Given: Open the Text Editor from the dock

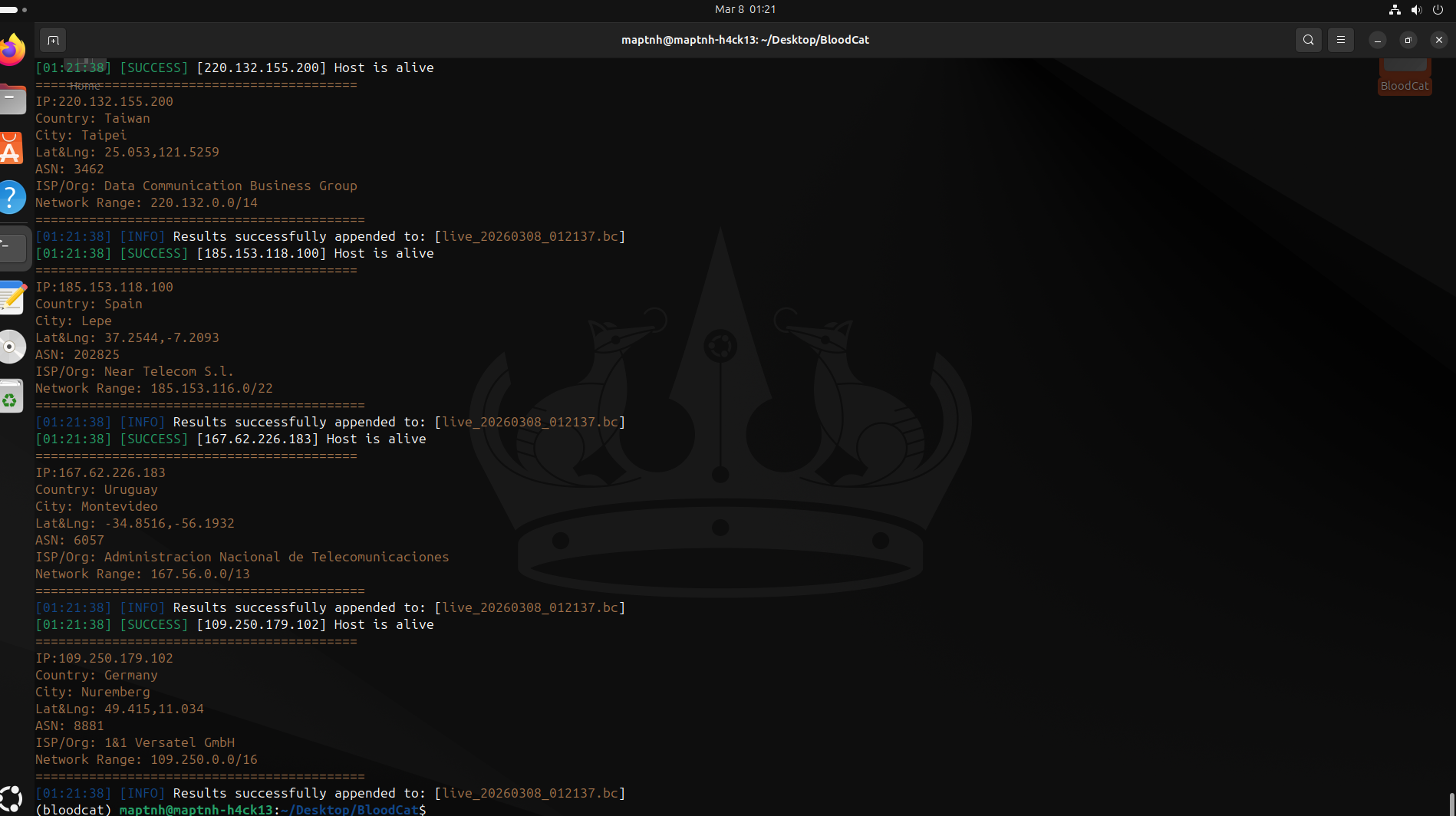Looking at the screenshot, I should point(12,298).
